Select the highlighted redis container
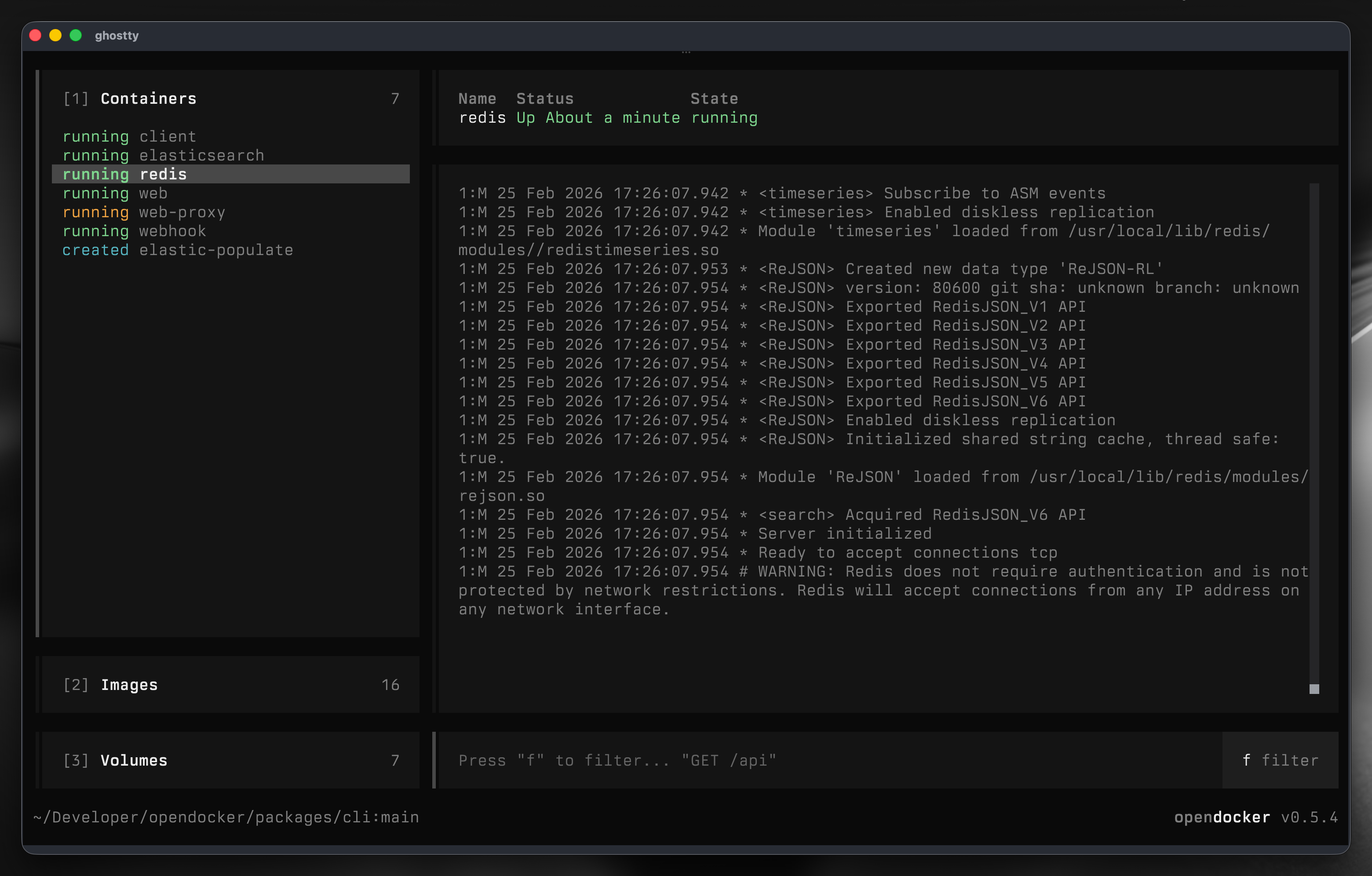The height and width of the screenshot is (876, 1372). click(x=231, y=174)
